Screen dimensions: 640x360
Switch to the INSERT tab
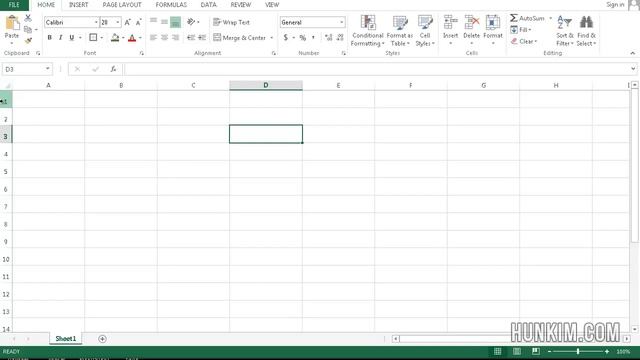[78, 5]
